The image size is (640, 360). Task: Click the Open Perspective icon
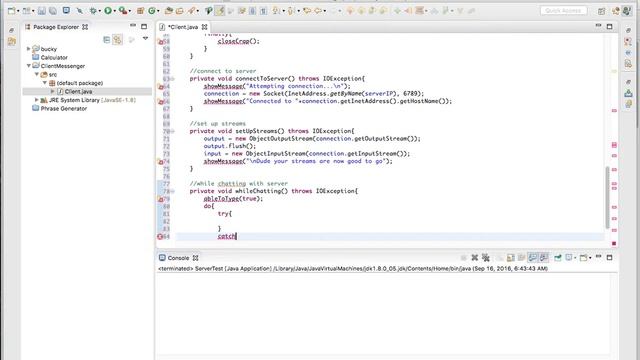[x=602, y=11]
